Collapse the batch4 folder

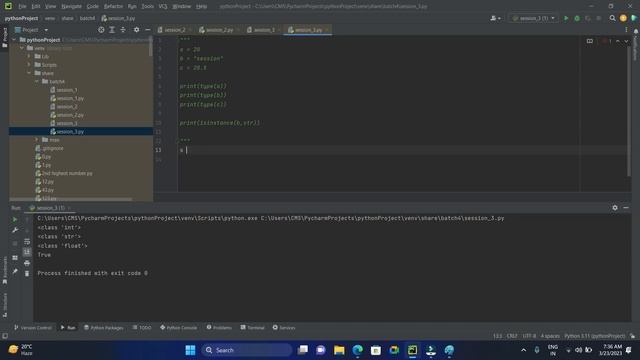37,81
